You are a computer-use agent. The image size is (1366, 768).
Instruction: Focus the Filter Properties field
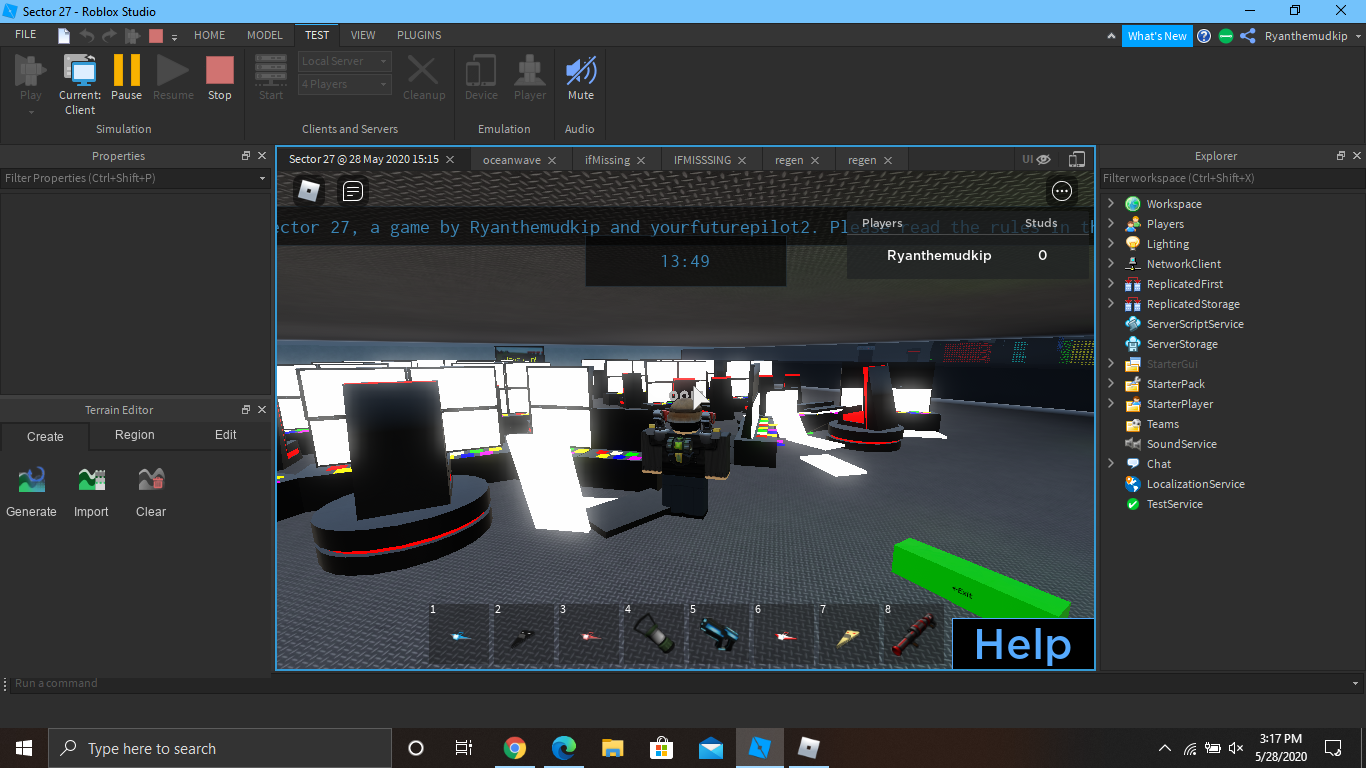(135, 178)
